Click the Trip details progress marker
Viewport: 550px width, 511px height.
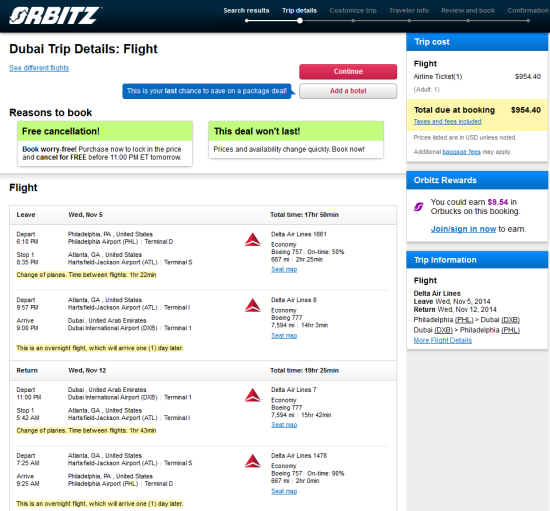[300, 21]
